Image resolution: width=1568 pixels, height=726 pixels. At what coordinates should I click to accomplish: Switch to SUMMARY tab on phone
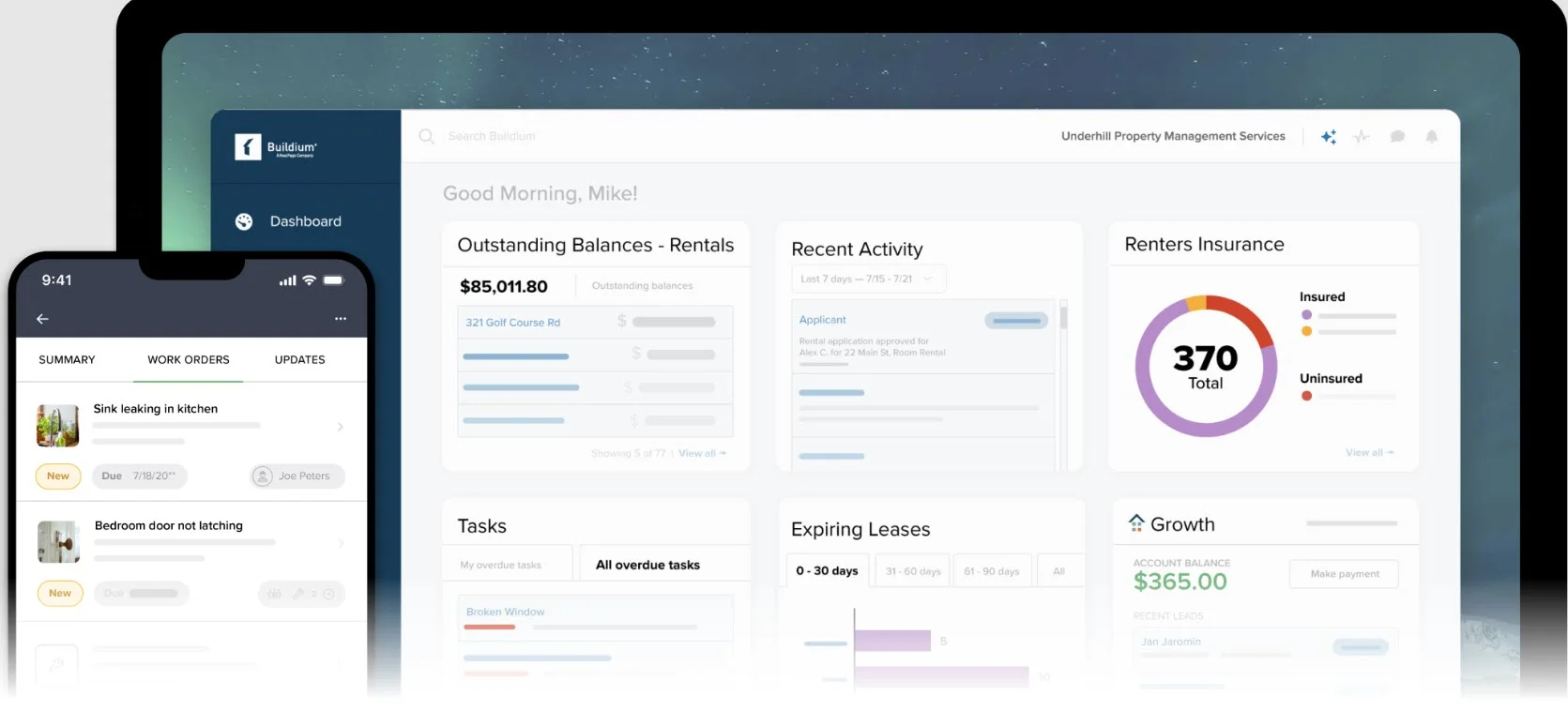tap(67, 359)
